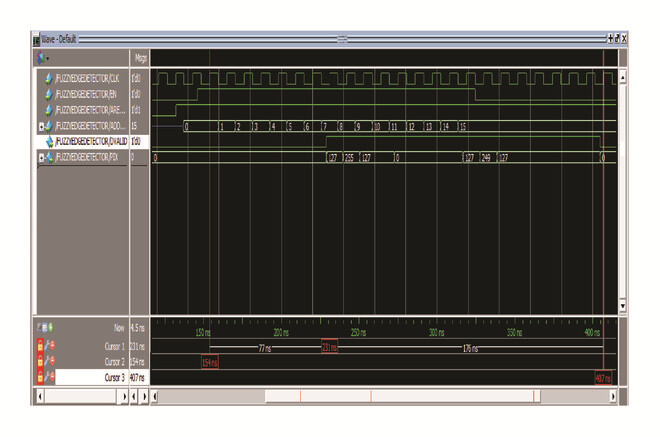Image resolution: width=660 pixels, height=437 pixels.
Task: Click the Cursor 2 label
Action: pyautogui.click(x=115, y=362)
